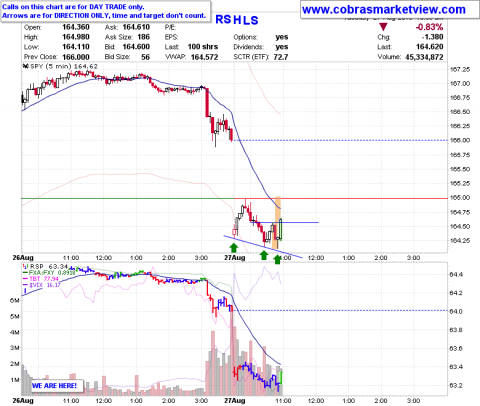The image size is (480, 406).
Task: Select the -0.83% percent change
Action: (429, 27)
